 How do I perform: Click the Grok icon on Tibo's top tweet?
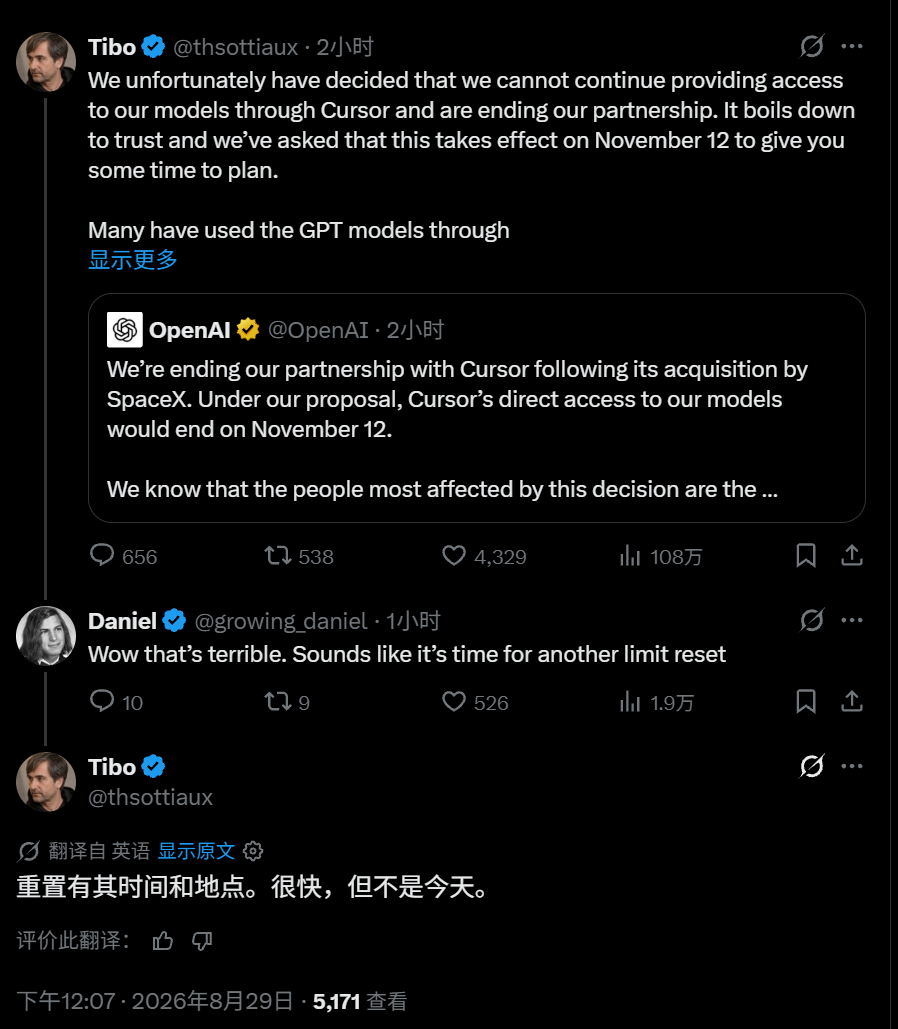(812, 46)
